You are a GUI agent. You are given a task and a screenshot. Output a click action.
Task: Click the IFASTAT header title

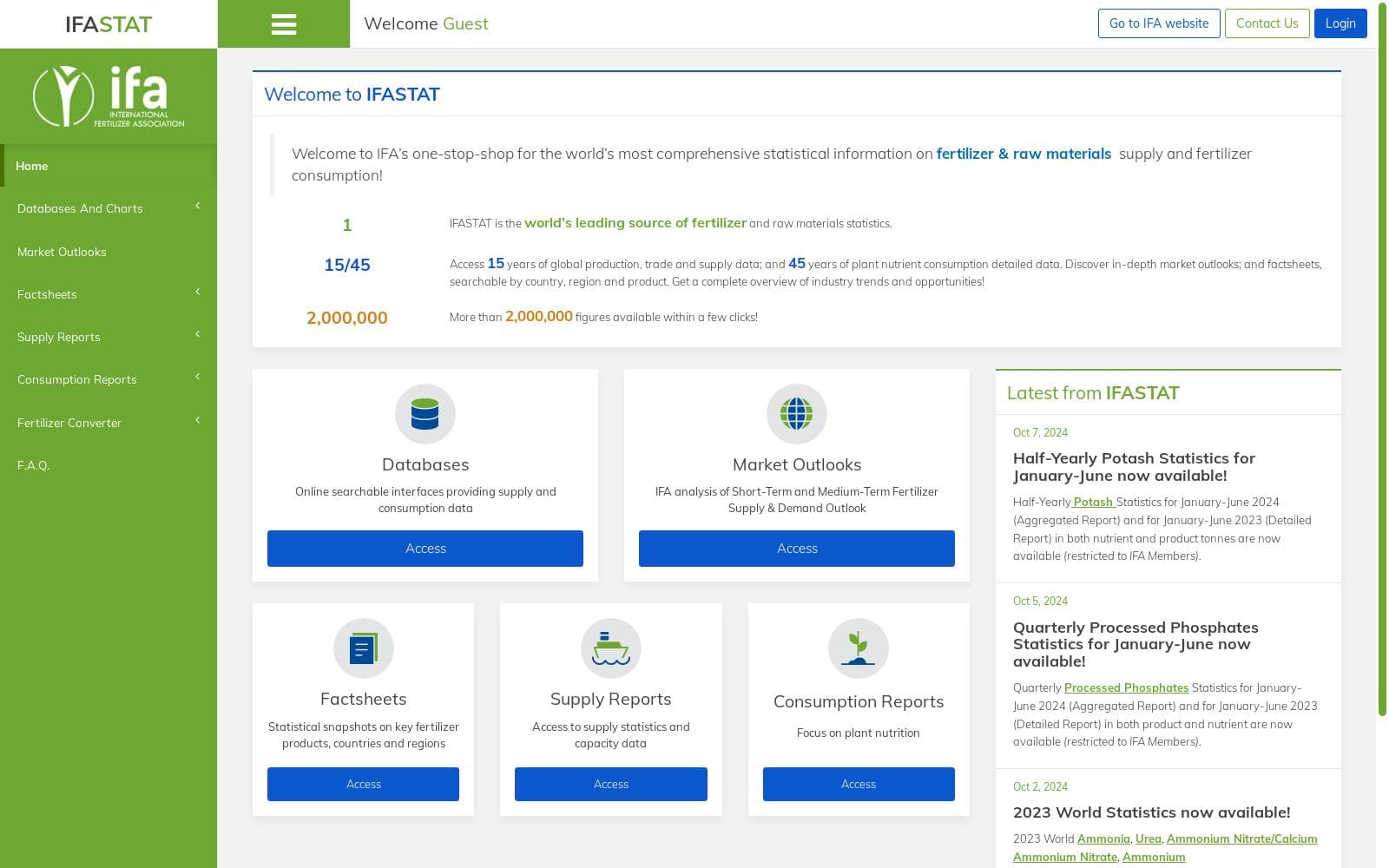tap(109, 24)
